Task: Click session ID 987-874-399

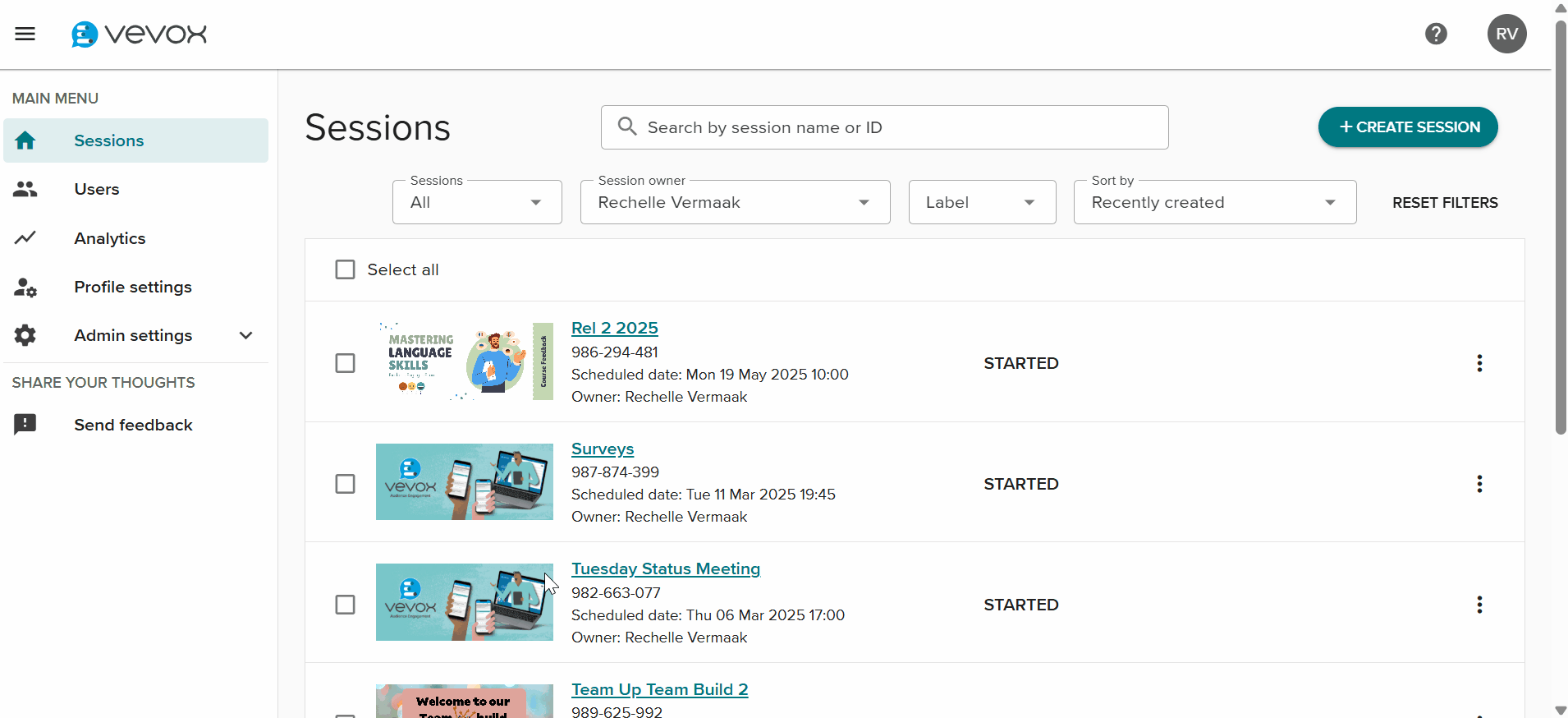Action: 616,472
